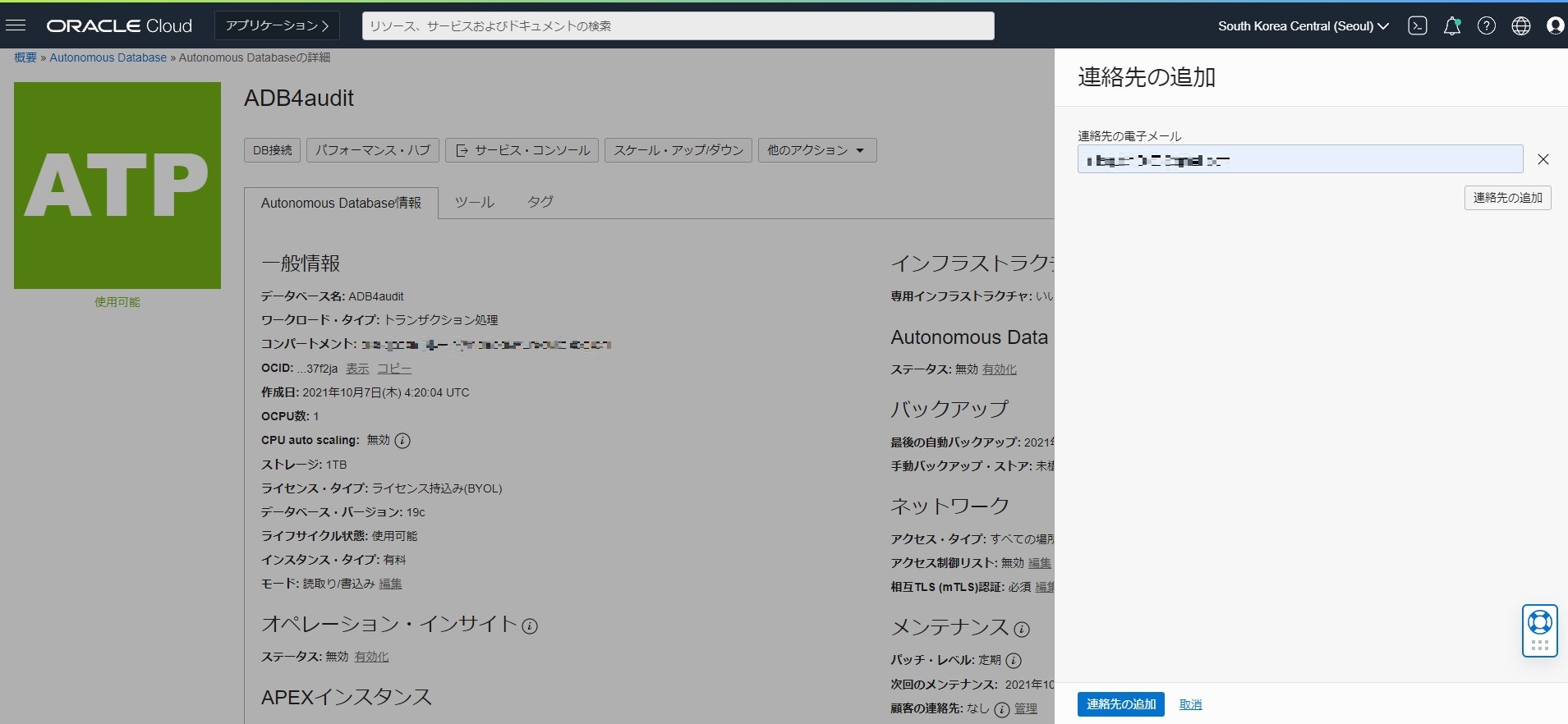Edit アクセス制御リスト
The height and width of the screenshot is (724, 1568).
tap(1040, 563)
